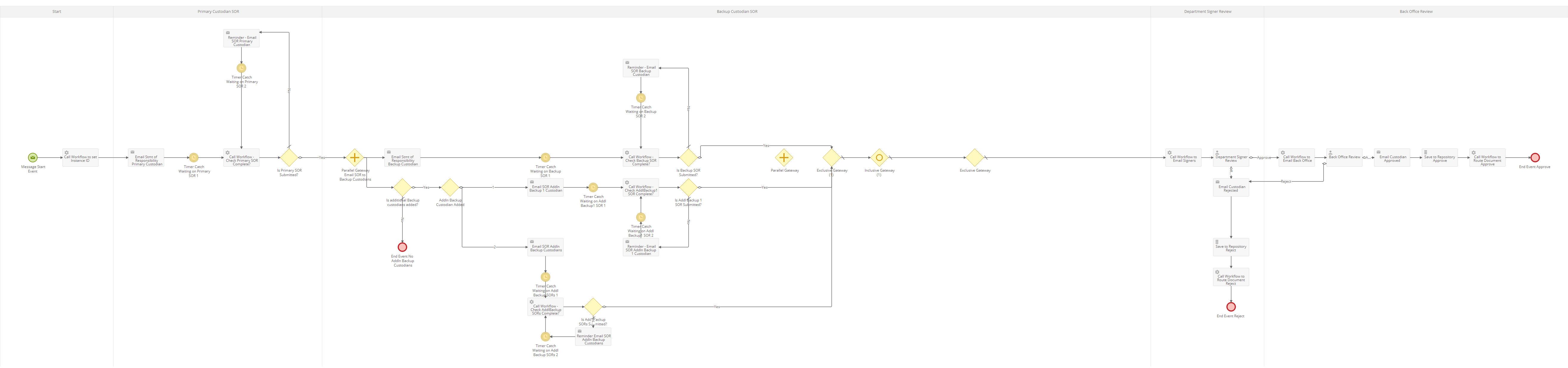Click the Reject label on connector line

pyautogui.click(x=1286, y=181)
